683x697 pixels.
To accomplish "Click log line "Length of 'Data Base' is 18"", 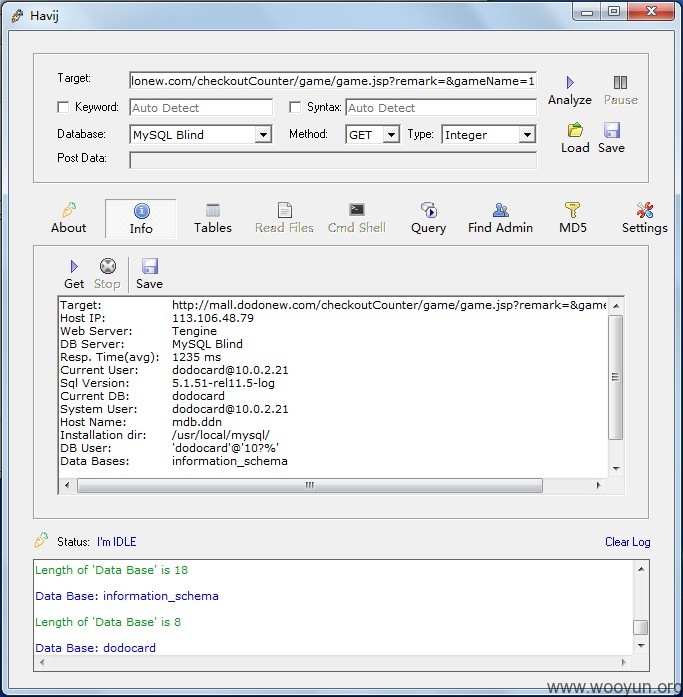I will (x=112, y=570).
